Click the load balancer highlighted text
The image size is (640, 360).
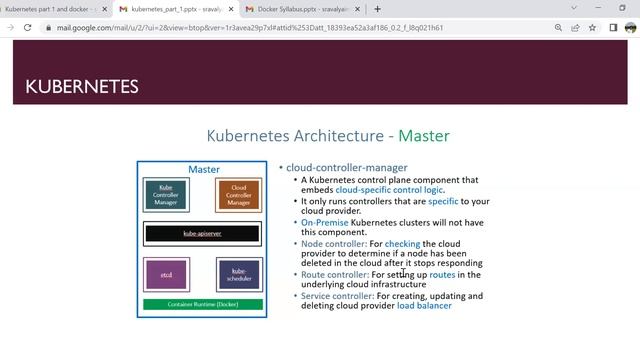point(424,306)
